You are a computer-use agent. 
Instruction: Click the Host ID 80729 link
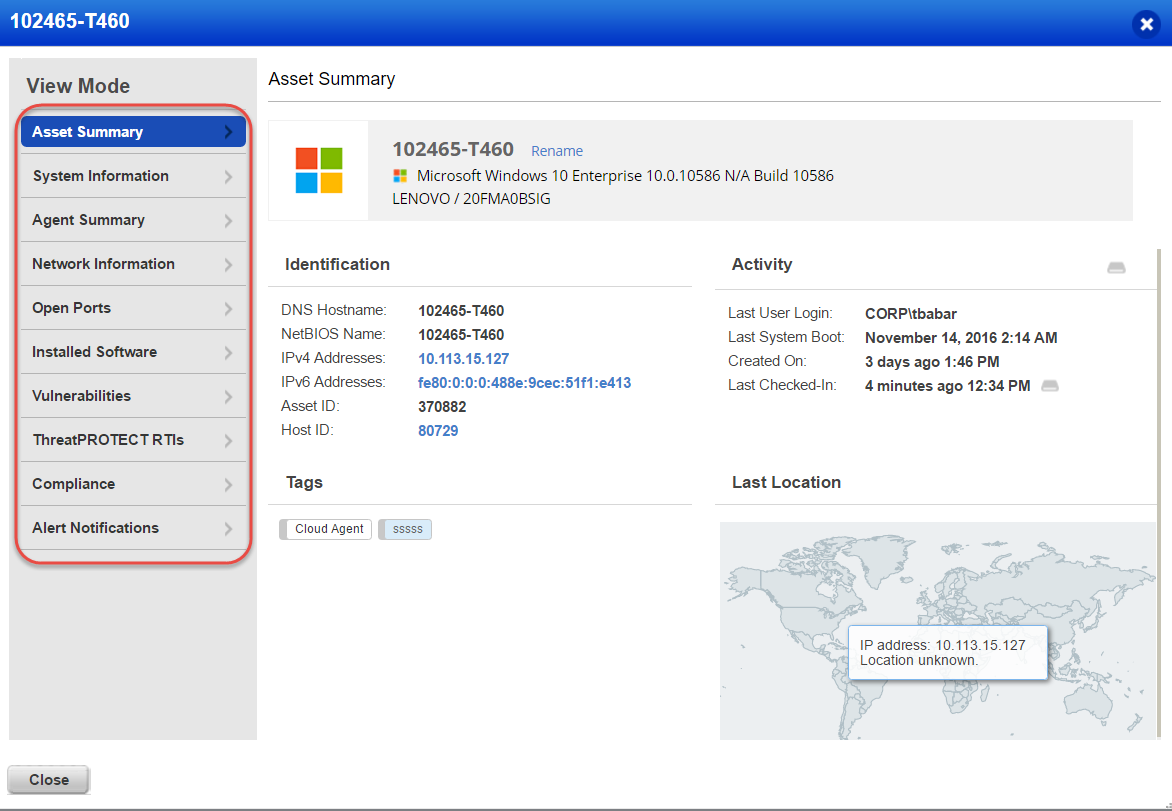point(438,431)
